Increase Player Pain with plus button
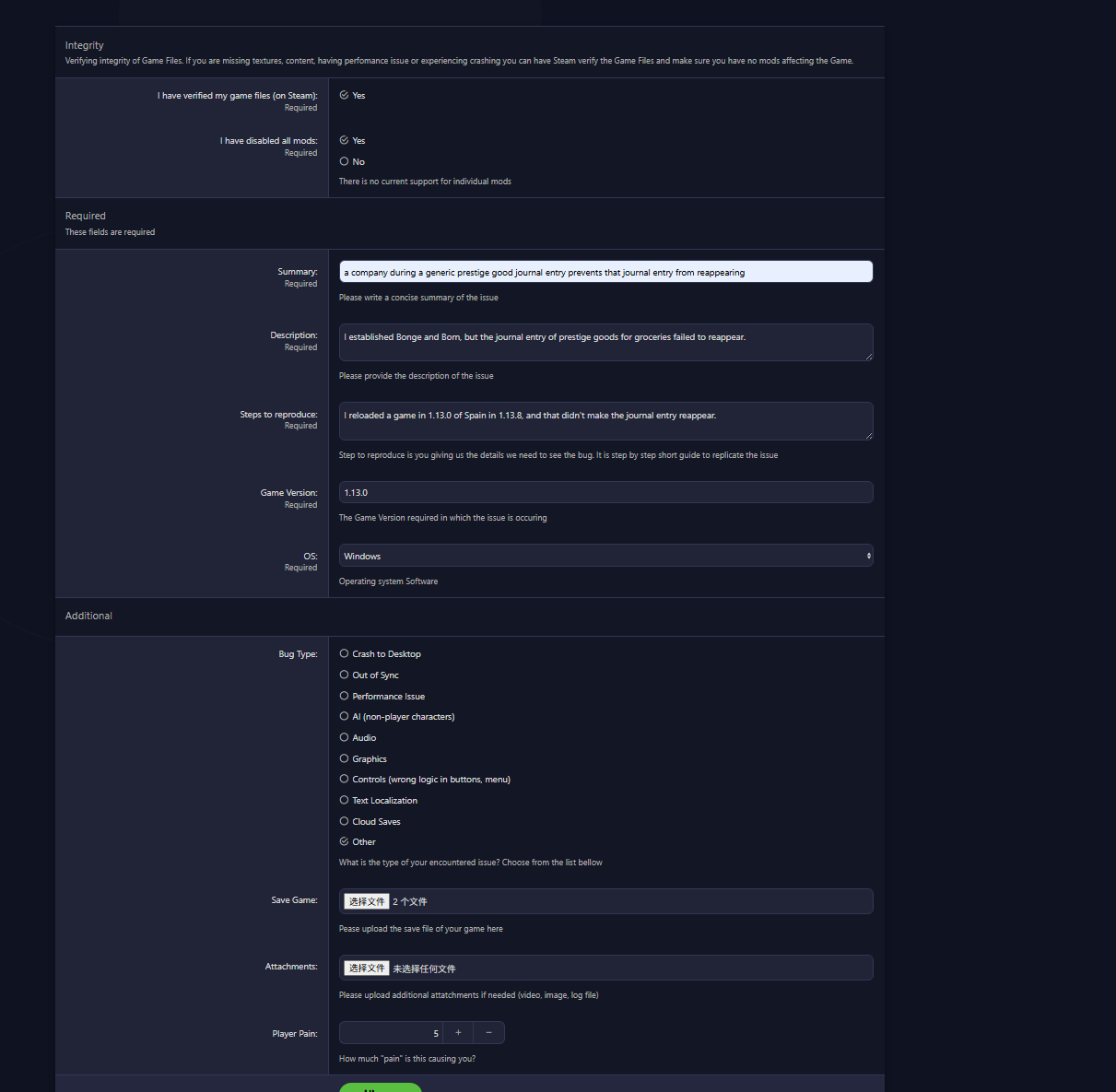This screenshot has width=1116, height=1092. (x=458, y=1033)
